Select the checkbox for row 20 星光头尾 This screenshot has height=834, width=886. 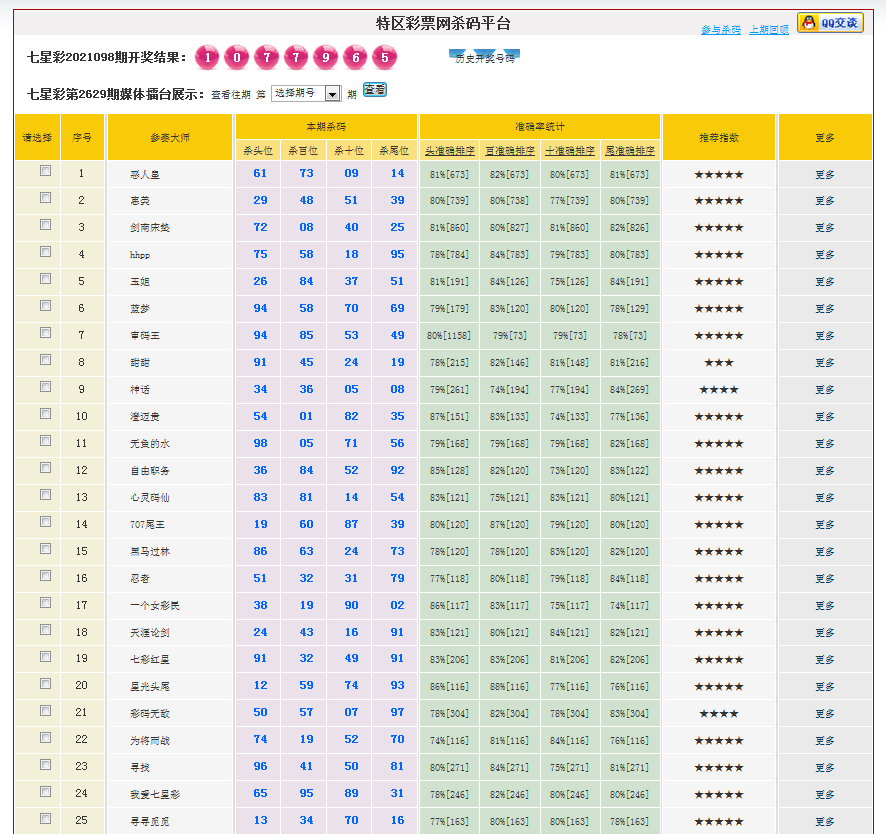[45, 684]
